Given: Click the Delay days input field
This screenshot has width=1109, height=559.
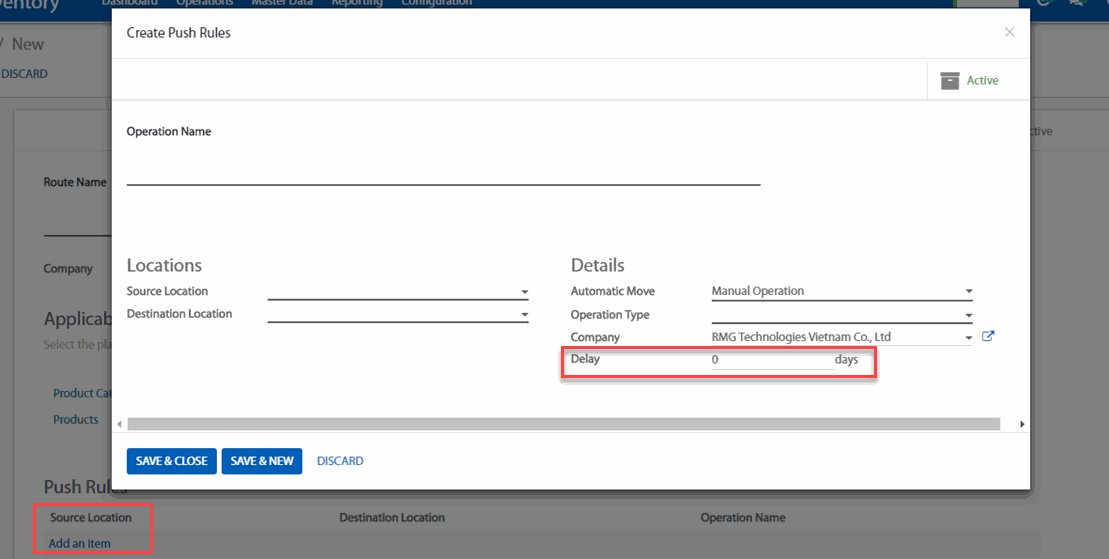Looking at the screenshot, I should [771, 360].
